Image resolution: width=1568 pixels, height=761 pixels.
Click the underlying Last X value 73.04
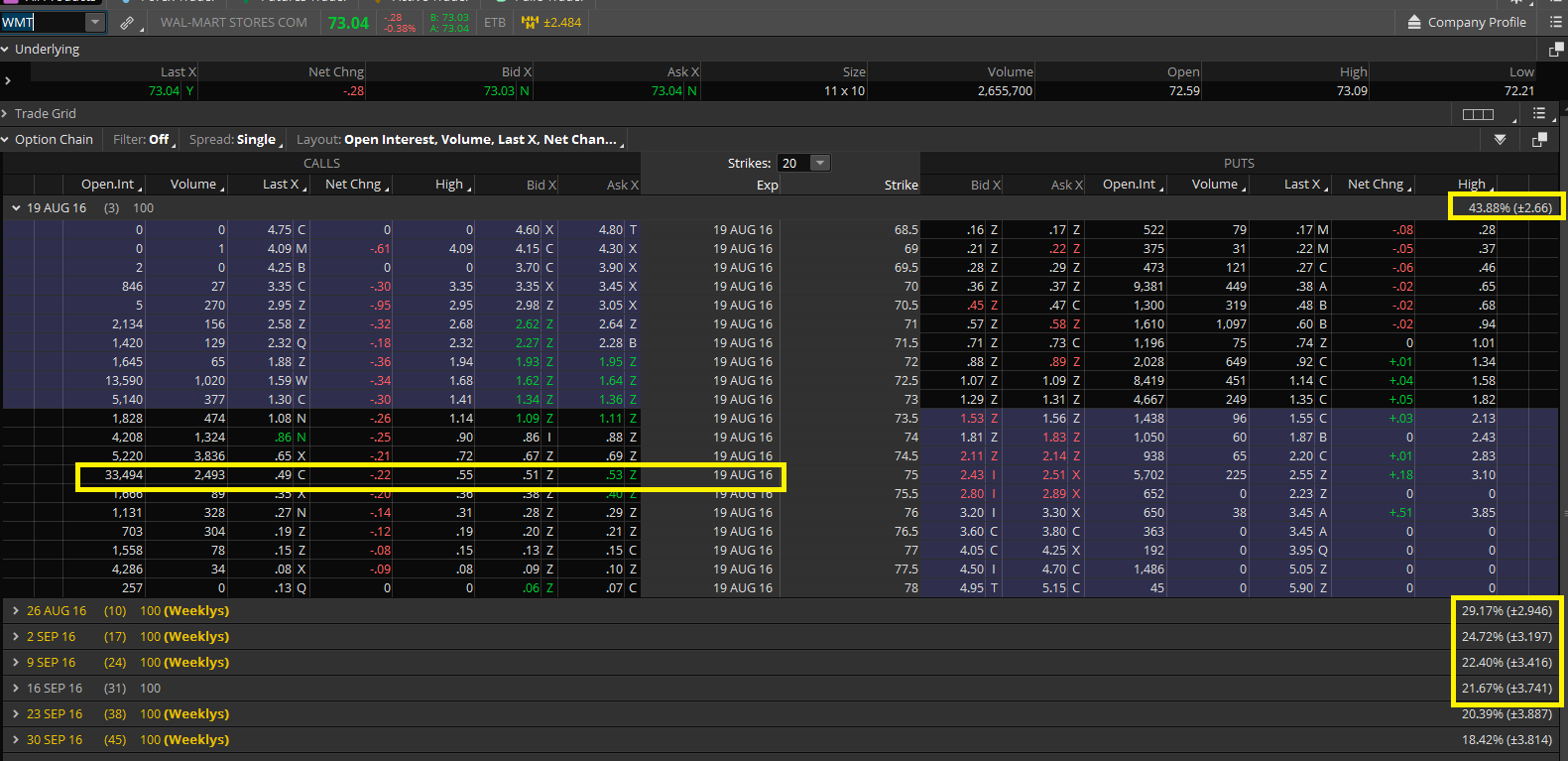point(164,91)
